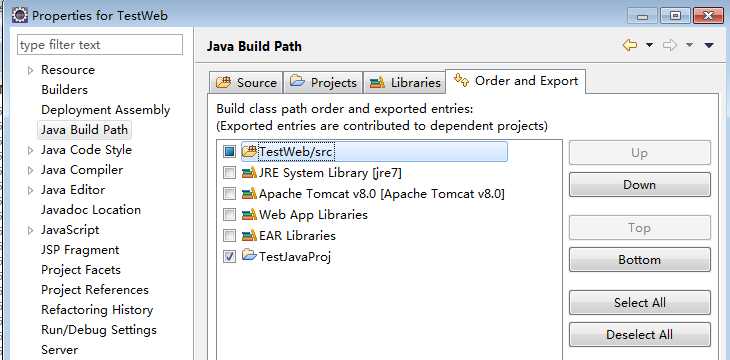Toggle the TestWeb/src export checkbox
This screenshot has height=360, width=730.
tap(230, 151)
